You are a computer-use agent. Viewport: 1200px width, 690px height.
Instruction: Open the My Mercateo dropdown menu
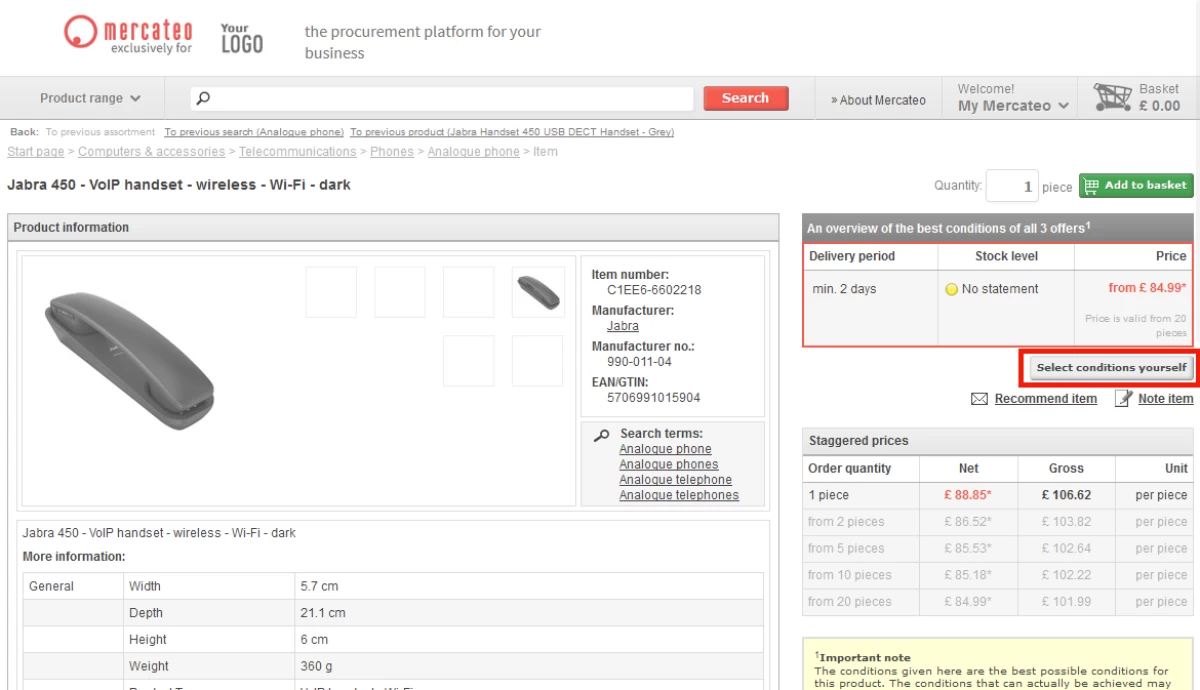pyautogui.click(x=1013, y=105)
